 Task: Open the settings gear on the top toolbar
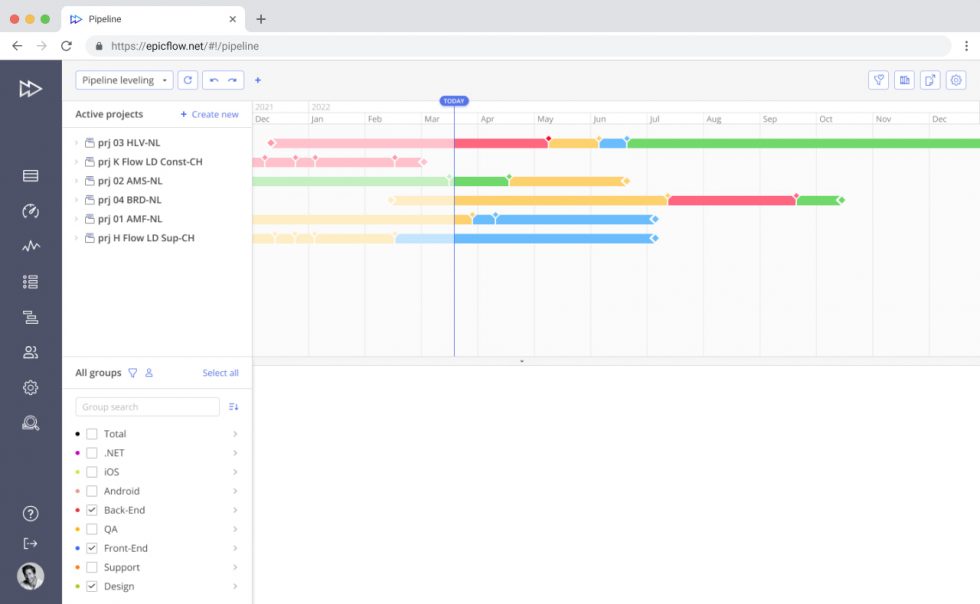955,80
